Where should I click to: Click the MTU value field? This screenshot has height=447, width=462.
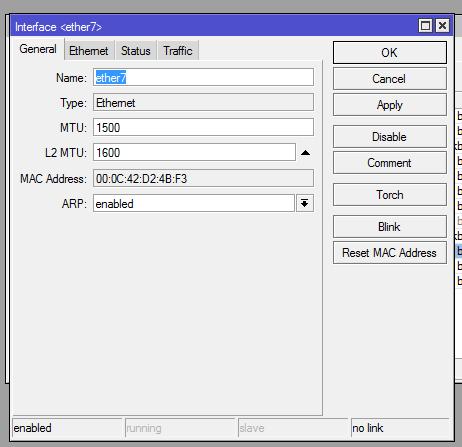[203, 127]
